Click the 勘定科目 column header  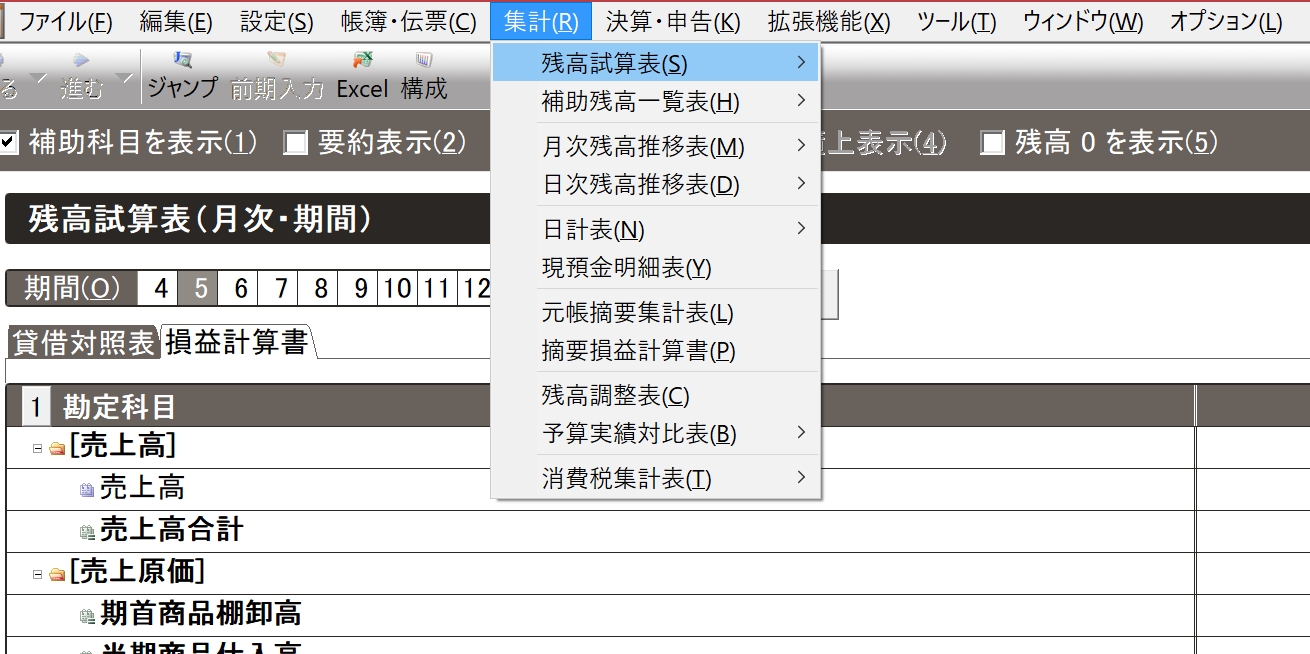[119, 407]
